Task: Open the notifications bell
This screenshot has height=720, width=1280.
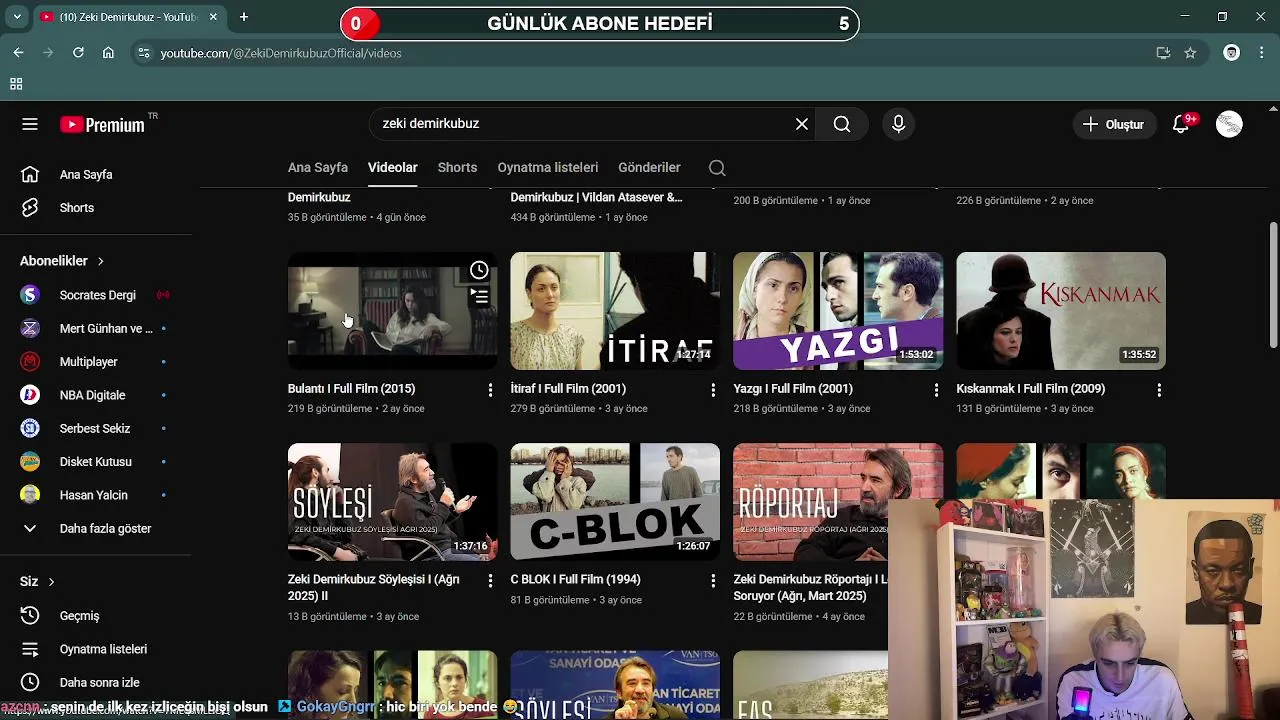Action: 1181,124
